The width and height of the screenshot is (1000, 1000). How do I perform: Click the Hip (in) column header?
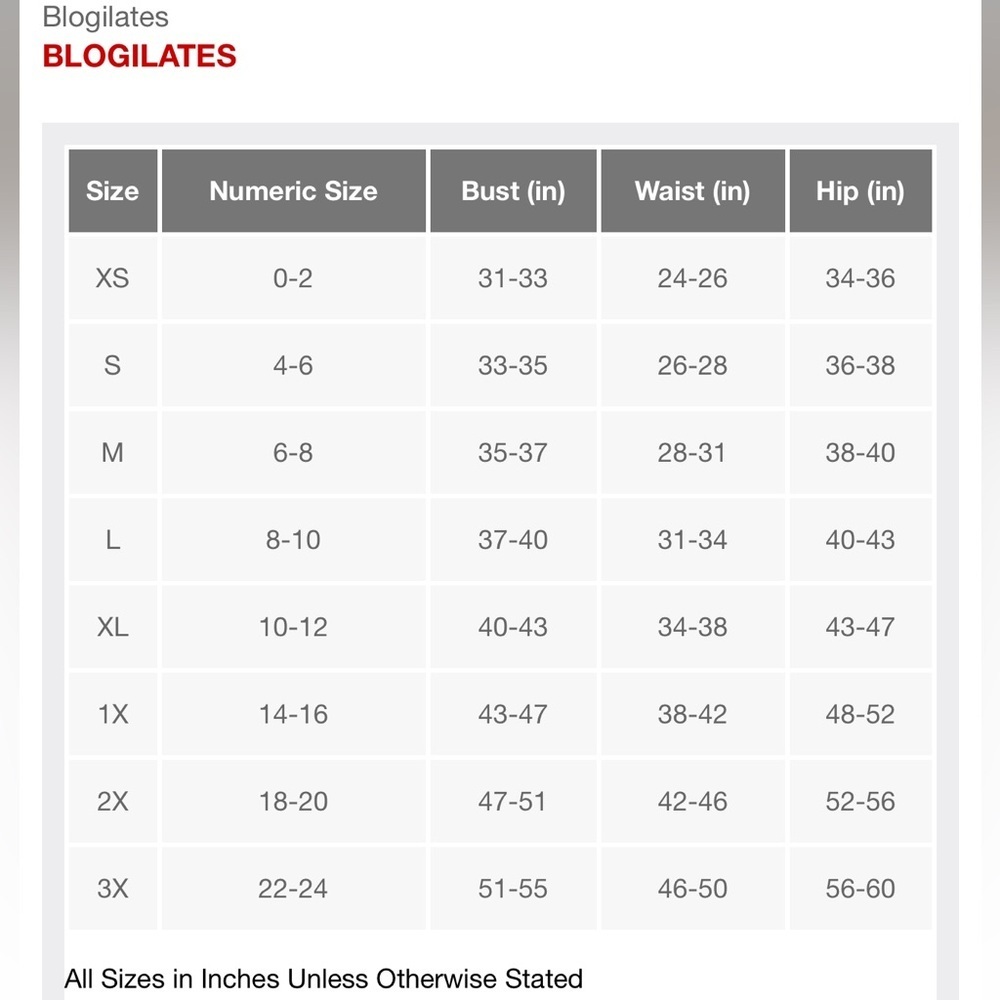(x=860, y=191)
